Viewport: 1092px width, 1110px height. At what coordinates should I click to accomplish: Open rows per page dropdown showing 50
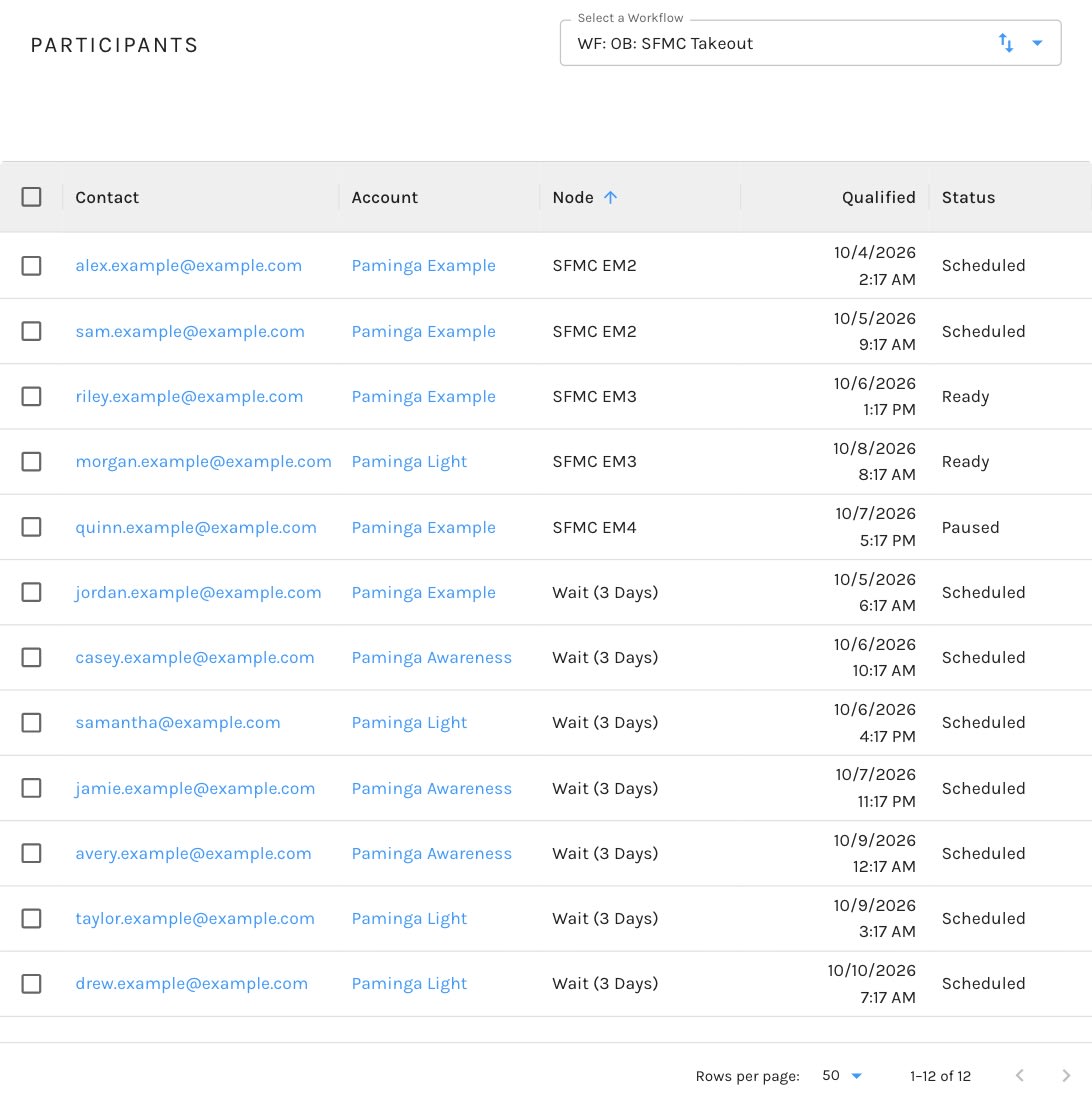coord(841,1075)
